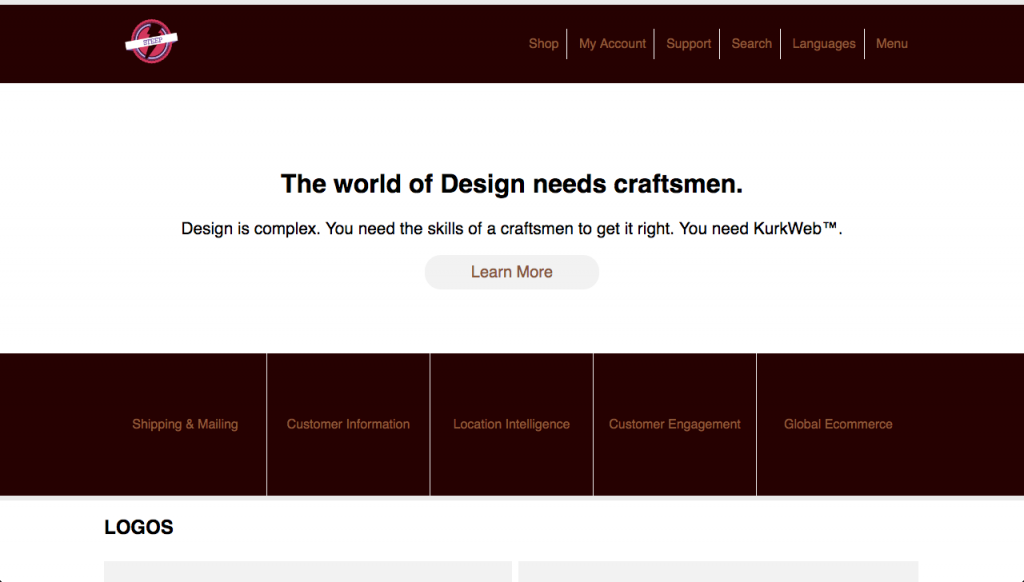
Task: Select Location Intelligence link
Action: tap(511, 424)
